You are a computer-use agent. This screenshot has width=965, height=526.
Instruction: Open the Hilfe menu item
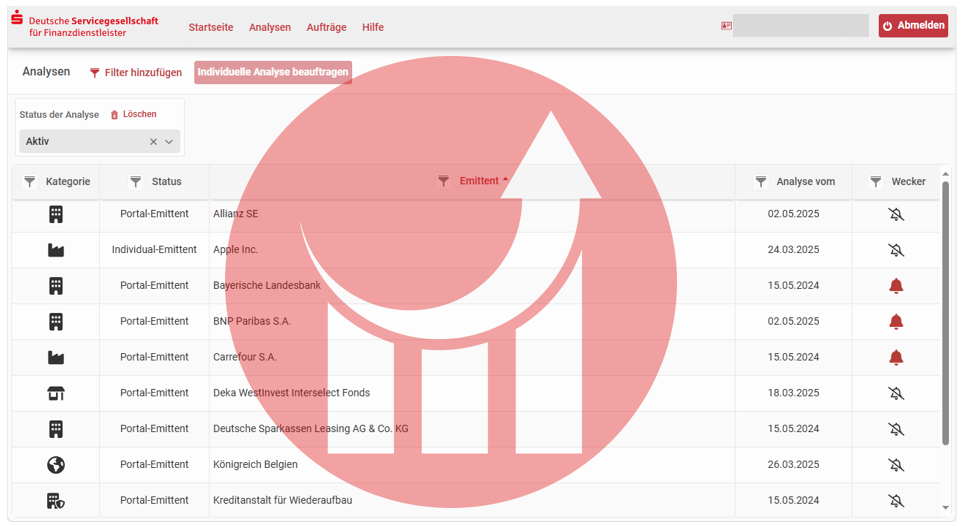point(372,27)
